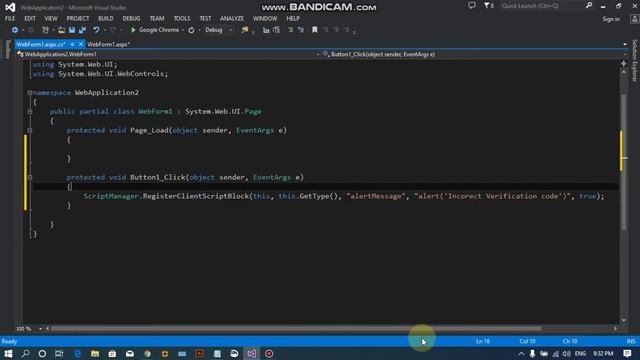640x360 pixels.
Task: Open the EDIT menu
Action: [x=30, y=18]
